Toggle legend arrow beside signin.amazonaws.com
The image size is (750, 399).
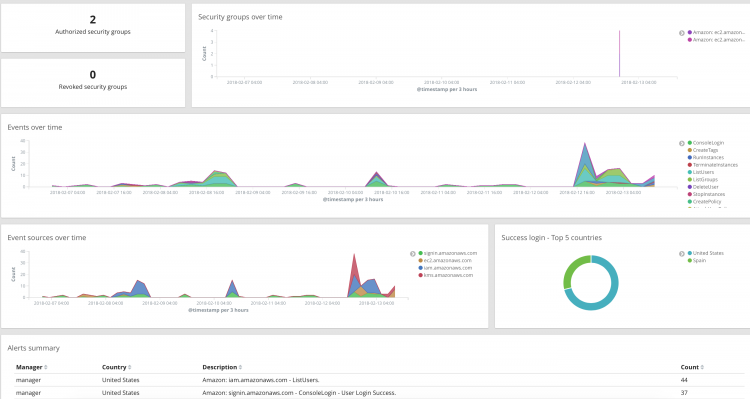[412, 254]
